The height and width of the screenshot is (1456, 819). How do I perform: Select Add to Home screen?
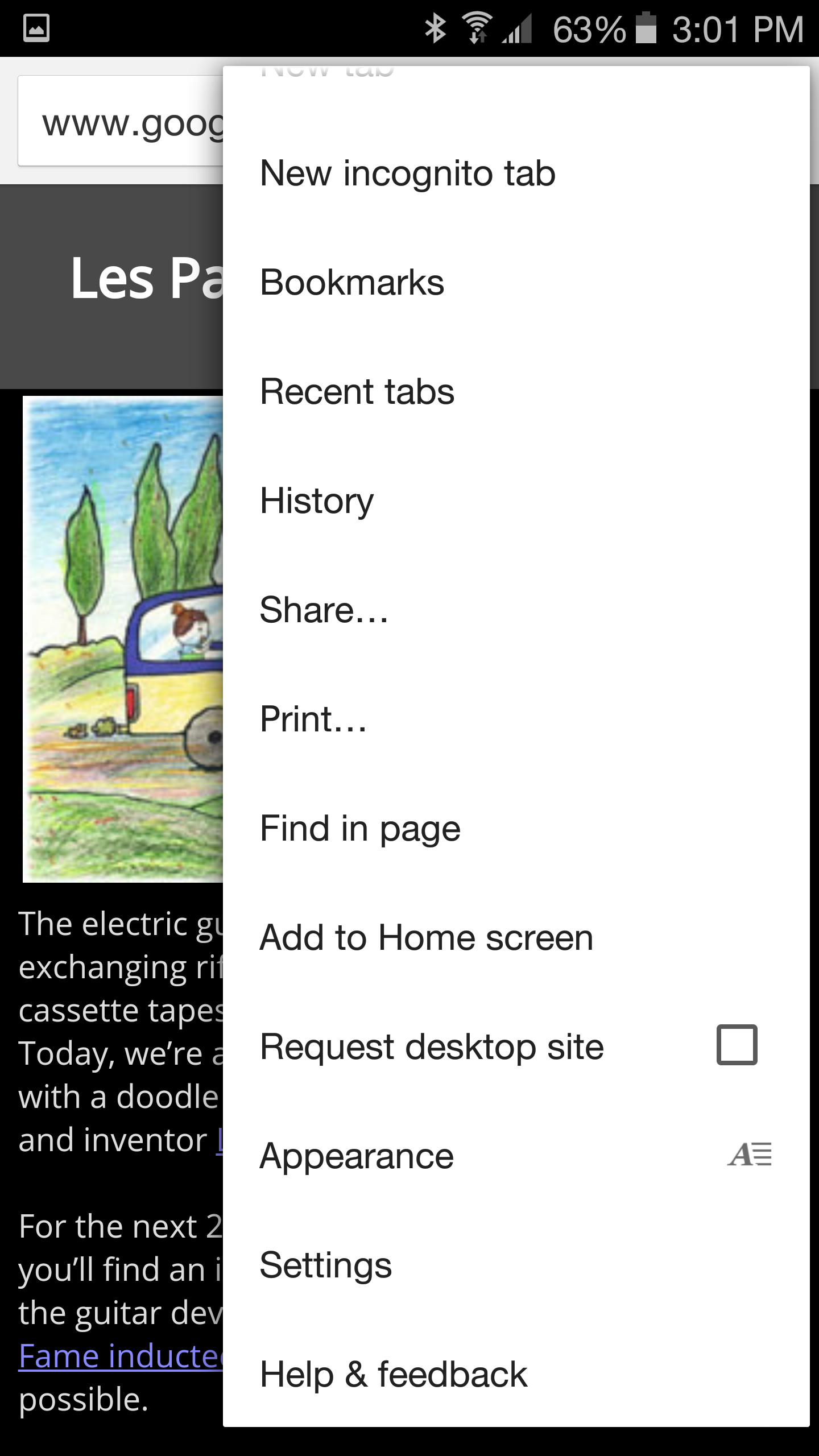pos(426,938)
